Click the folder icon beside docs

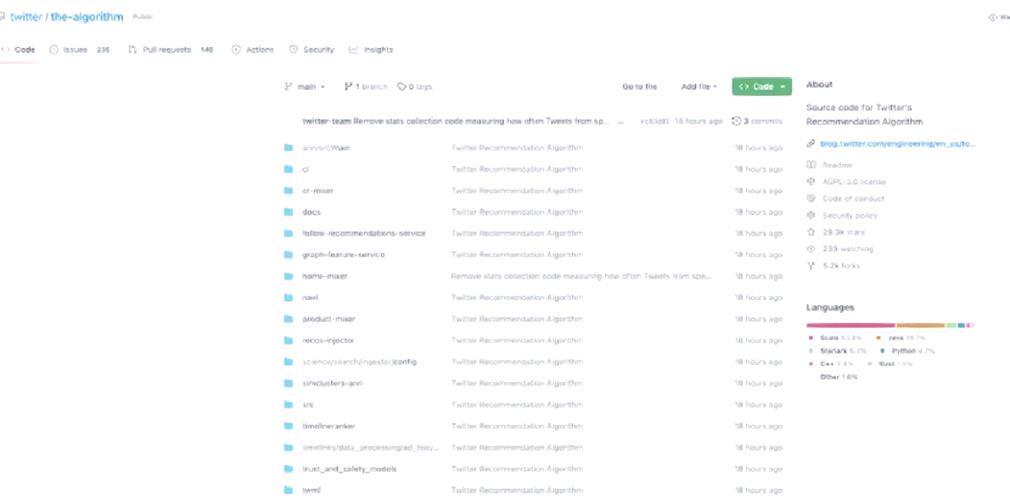pyautogui.click(x=288, y=212)
